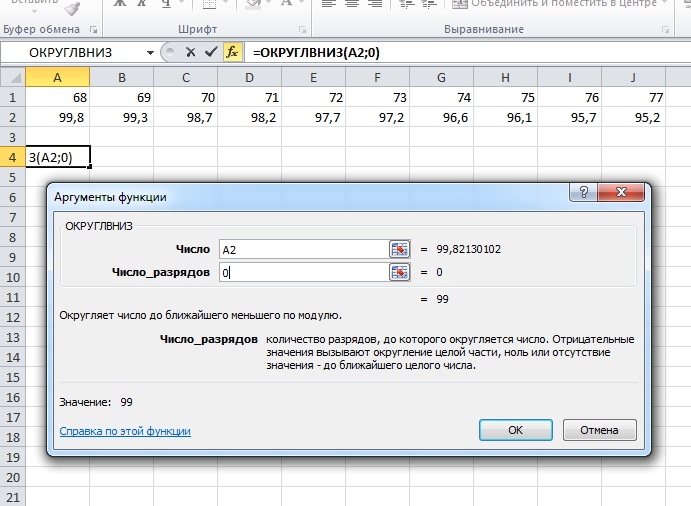Viewport: 691px width, 506px height.
Task: Click cell C1 containing 70
Action: (186, 97)
